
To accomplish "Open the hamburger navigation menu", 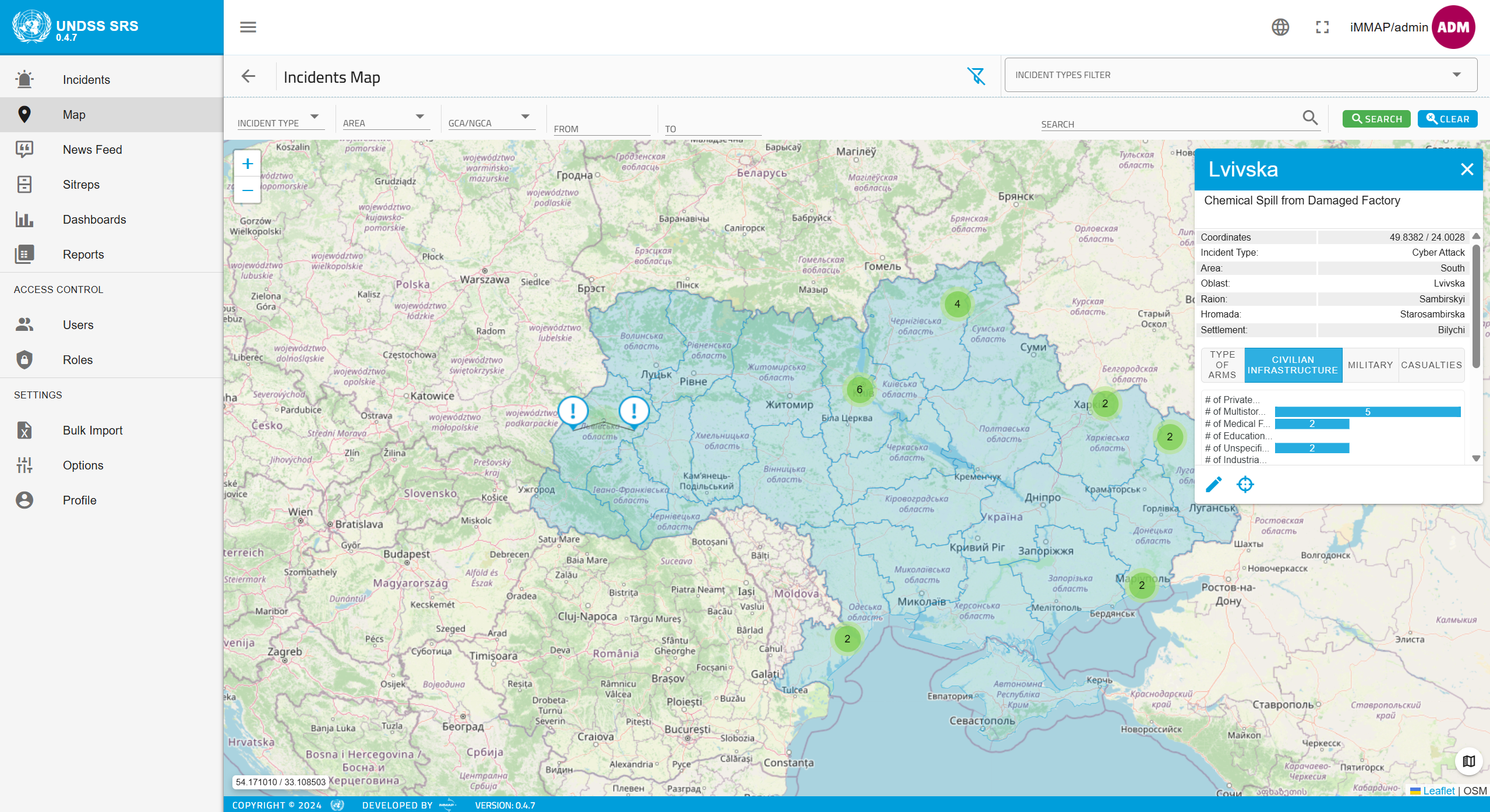I will 248,27.
